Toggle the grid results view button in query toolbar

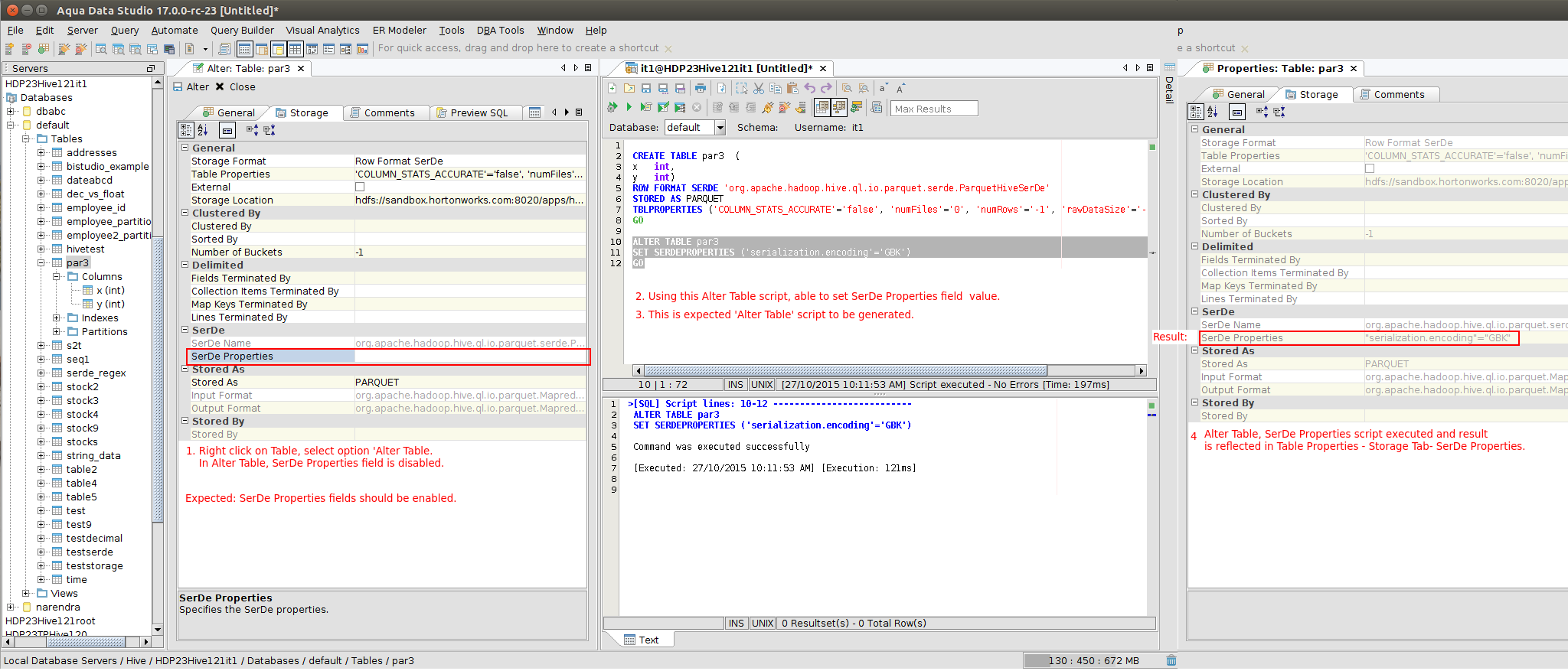(x=822, y=108)
